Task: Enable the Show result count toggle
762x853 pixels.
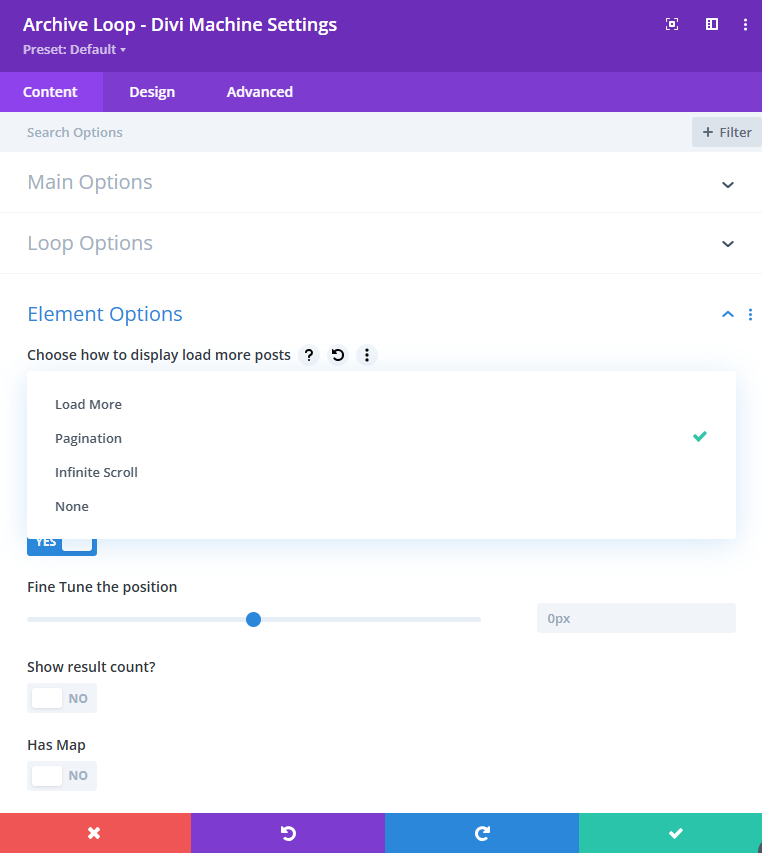Action: (x=62, y=698)
